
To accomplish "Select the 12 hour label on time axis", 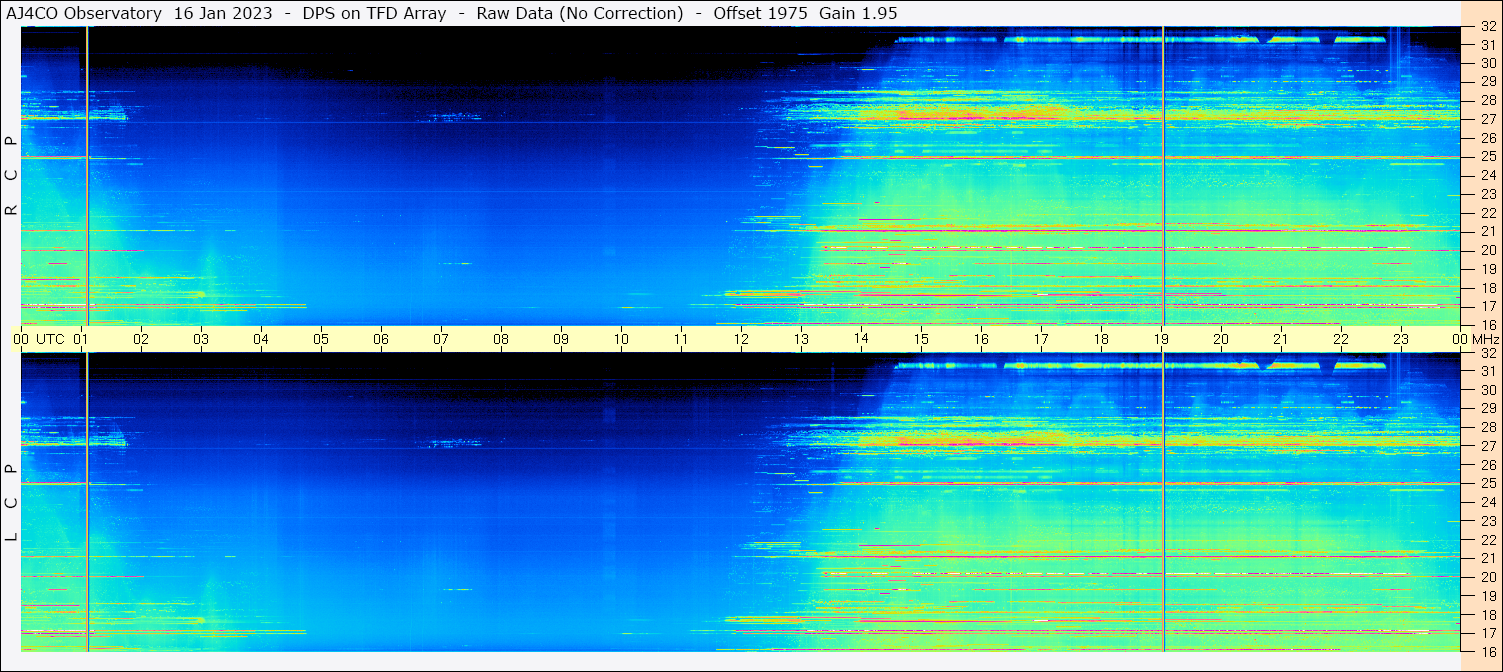I will tap(741, 339).
